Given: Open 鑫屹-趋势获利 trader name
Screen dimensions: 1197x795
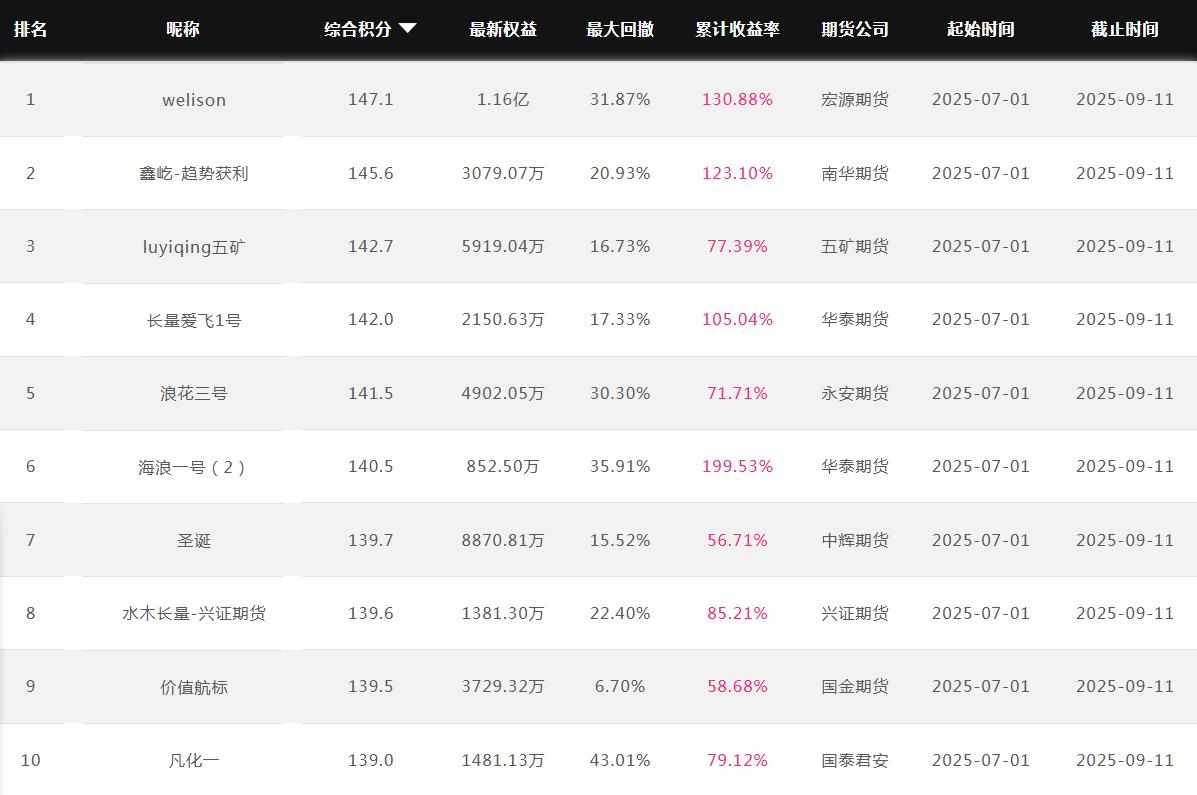Looking at the screenshot, I should (194, 173).
